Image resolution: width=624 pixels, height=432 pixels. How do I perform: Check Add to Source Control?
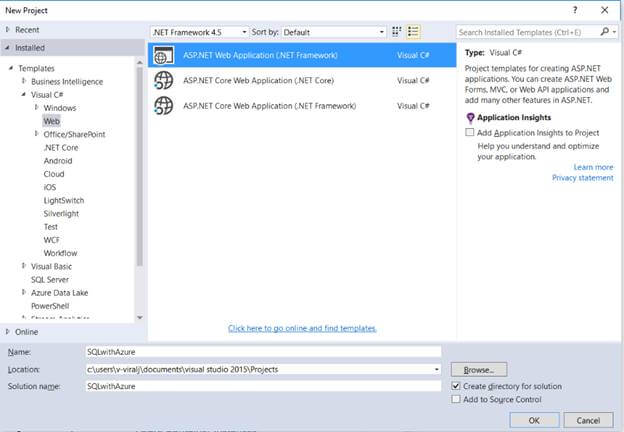456,399
